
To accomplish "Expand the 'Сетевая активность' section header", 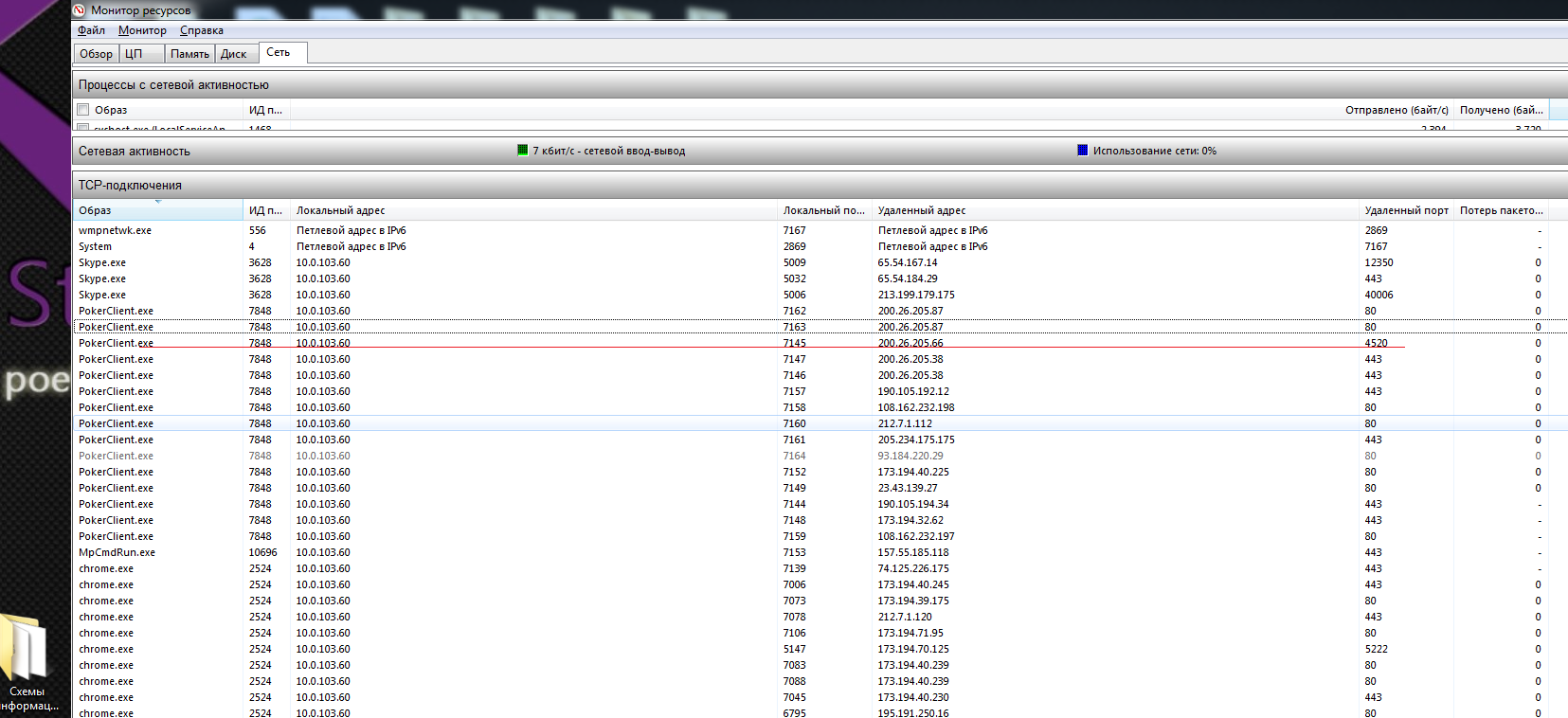I will (x=820, y=152).
